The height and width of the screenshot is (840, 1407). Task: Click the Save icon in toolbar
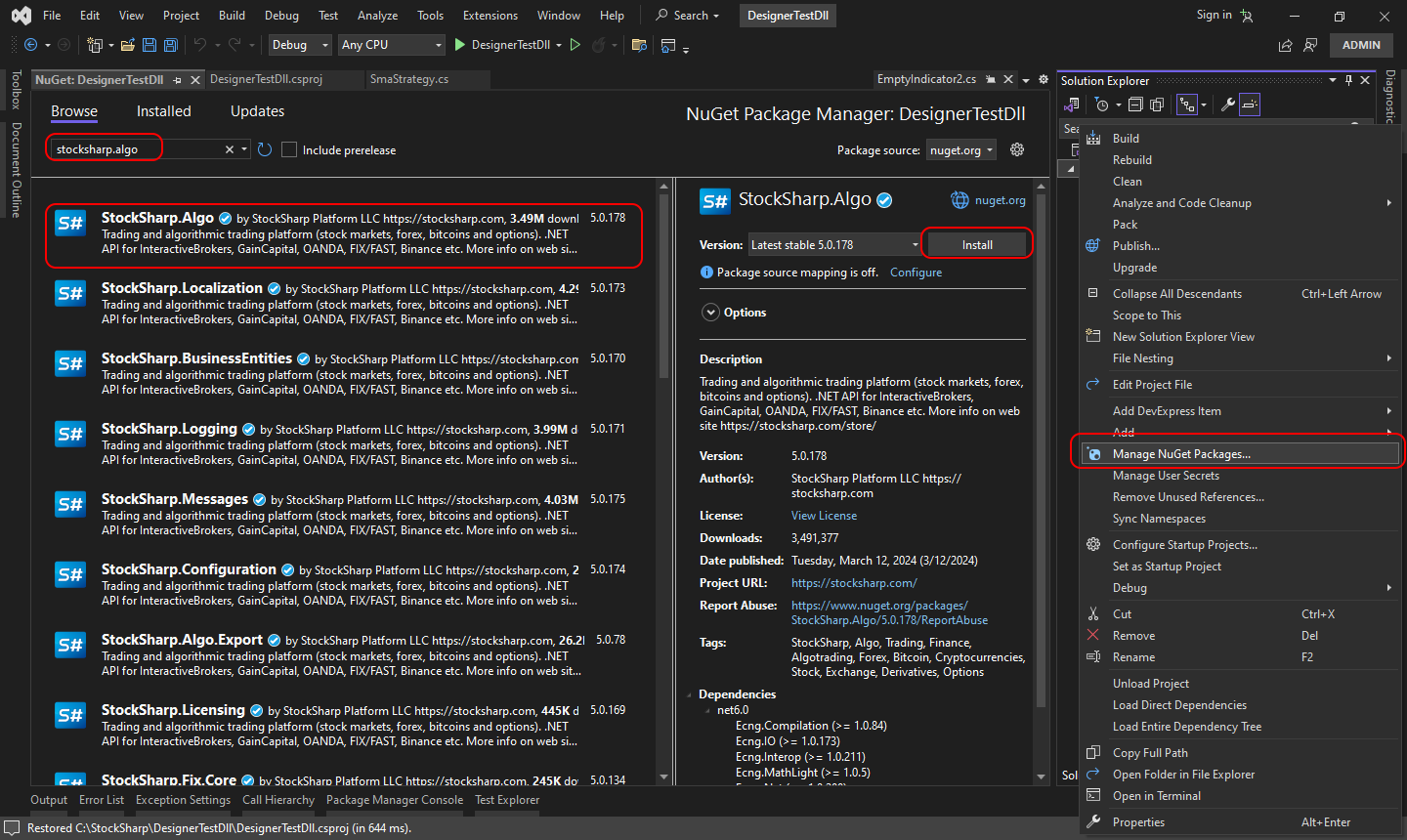click(149, 45)
